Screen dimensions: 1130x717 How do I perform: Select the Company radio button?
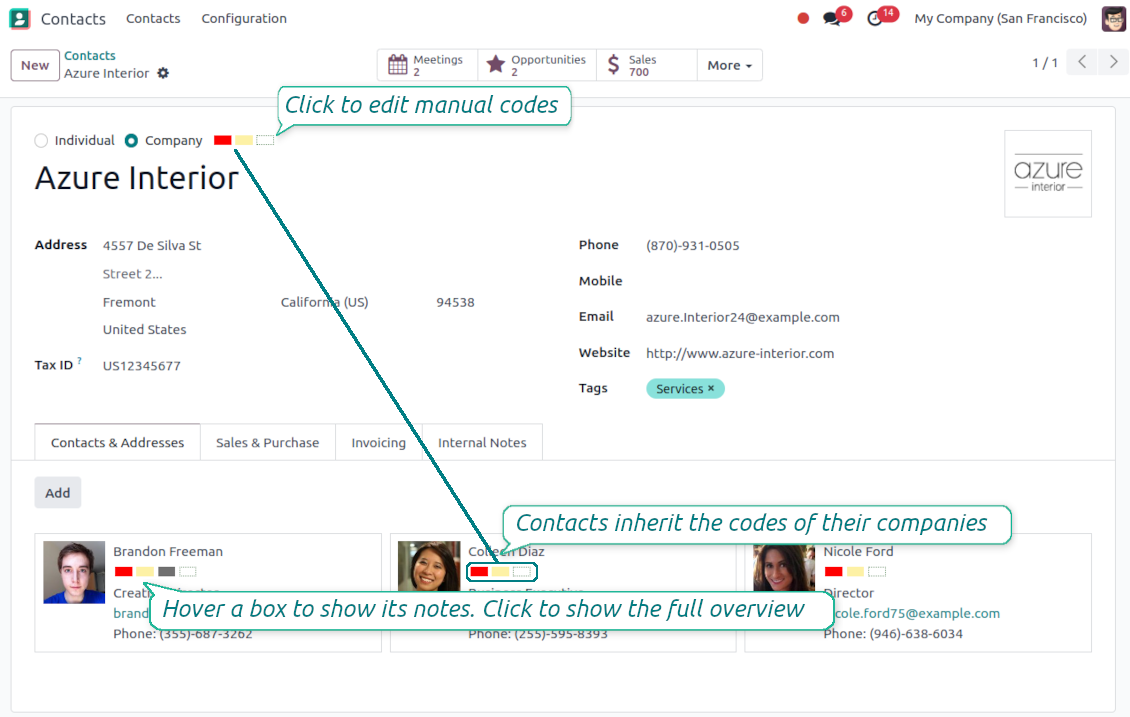pyautogui.click(x=131, y=141)
